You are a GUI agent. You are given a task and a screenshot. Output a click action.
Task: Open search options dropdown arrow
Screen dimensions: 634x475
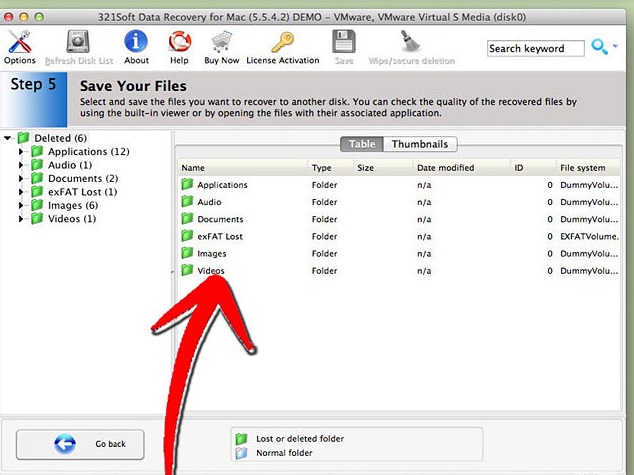pyautogui.click(x=615, y=46)
